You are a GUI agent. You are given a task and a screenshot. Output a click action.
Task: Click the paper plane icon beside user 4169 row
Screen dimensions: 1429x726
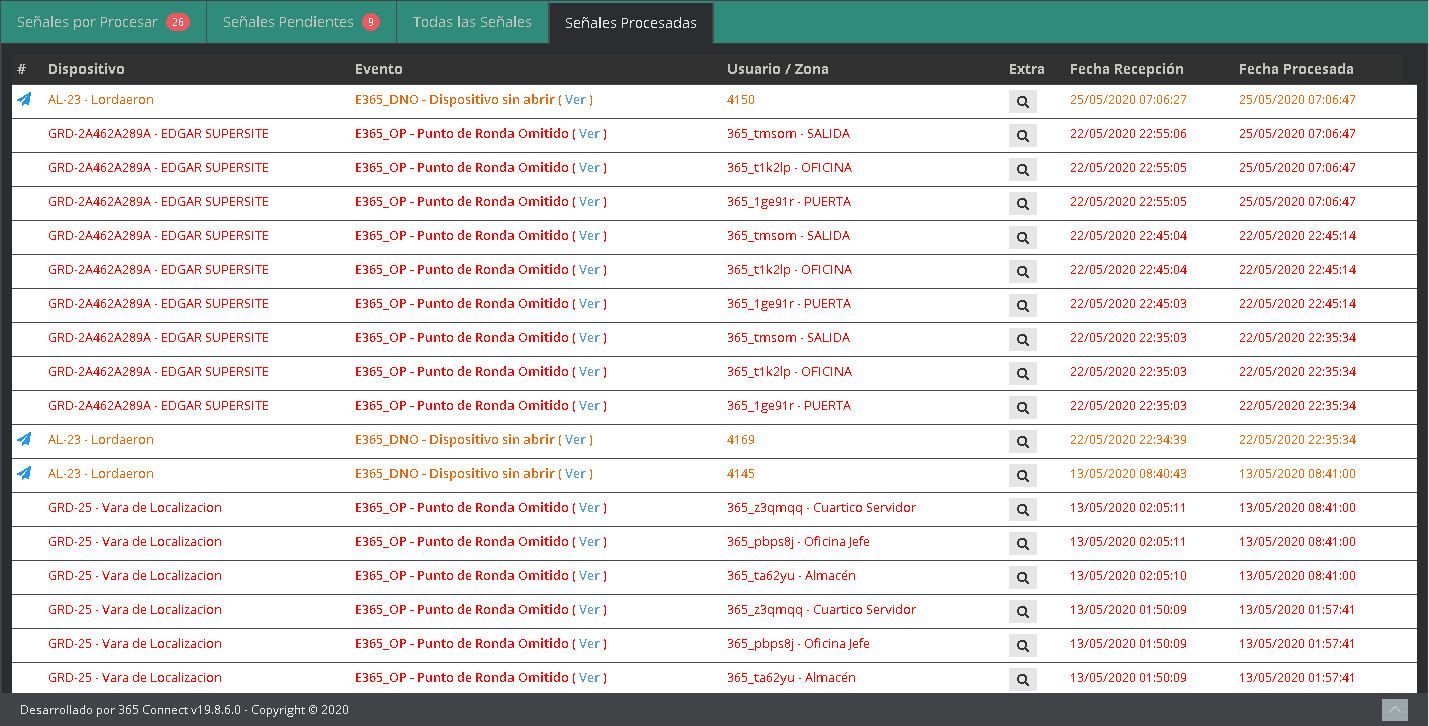click(25, 440)
